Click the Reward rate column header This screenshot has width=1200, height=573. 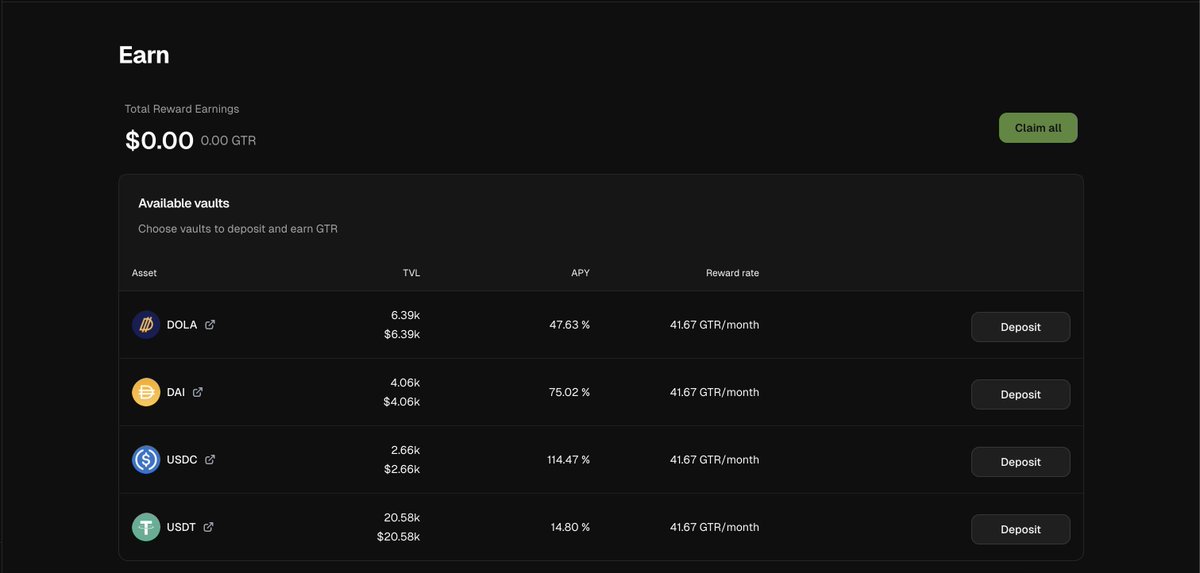click(732, 273)
